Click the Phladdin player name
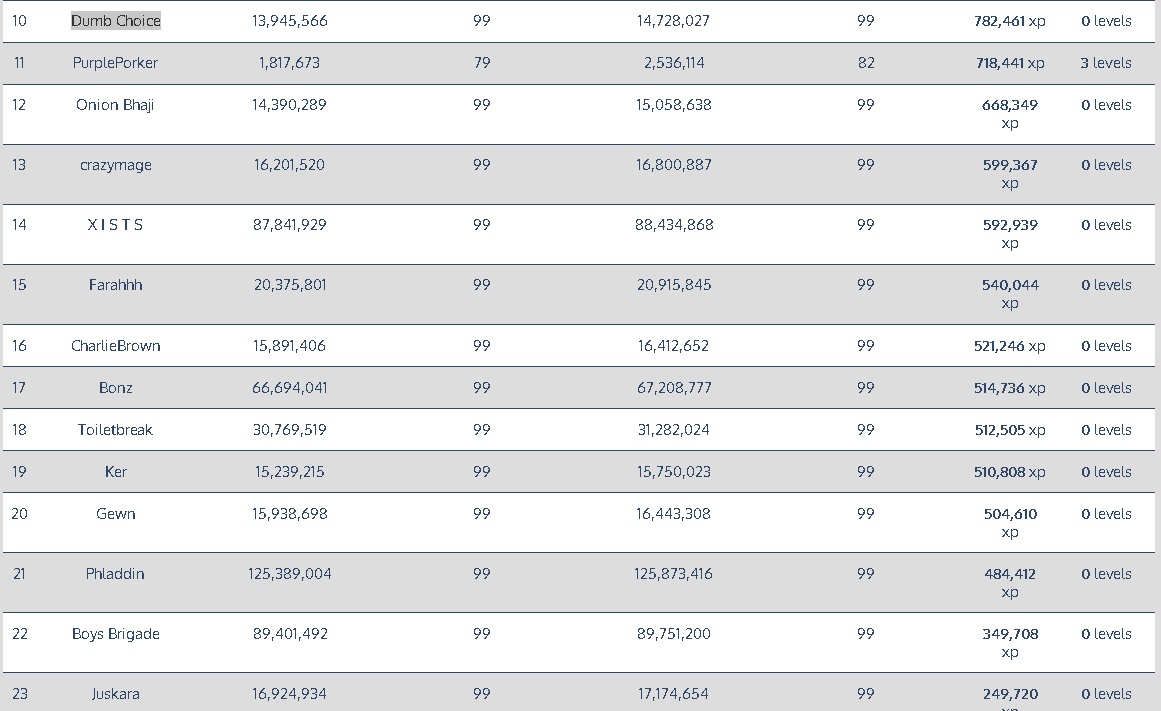 click(x=115, y=574)
